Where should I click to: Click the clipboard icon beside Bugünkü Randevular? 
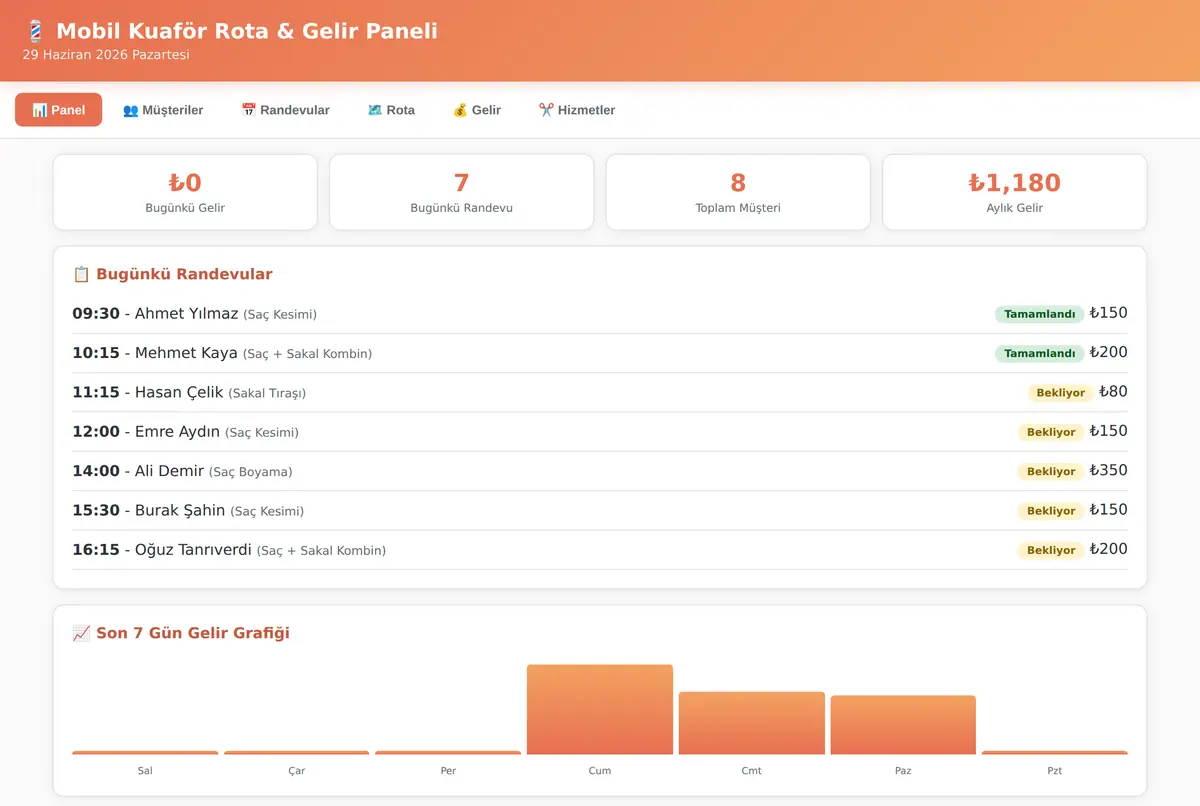82,274
